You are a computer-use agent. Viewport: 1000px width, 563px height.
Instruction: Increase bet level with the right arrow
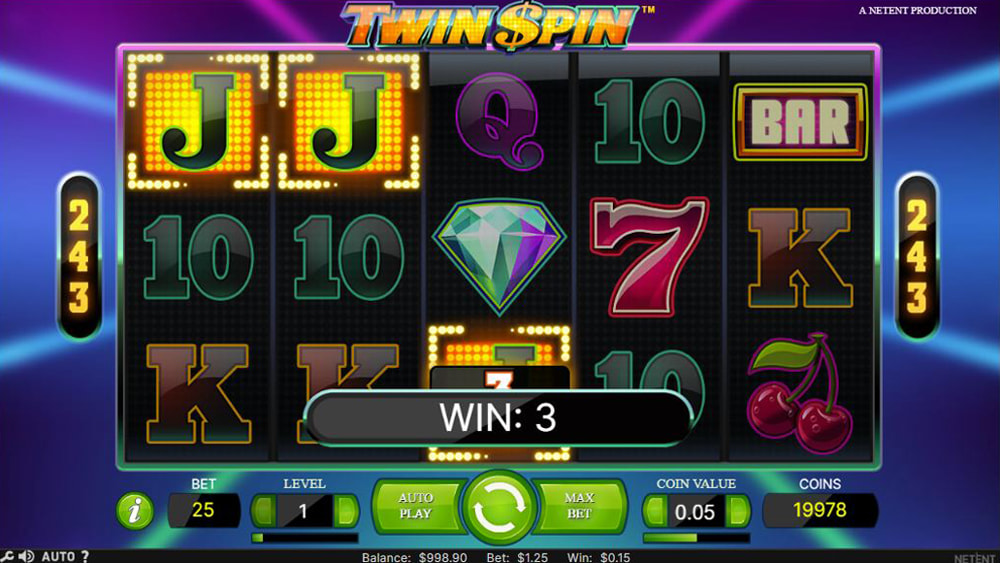tap(346, 511)
